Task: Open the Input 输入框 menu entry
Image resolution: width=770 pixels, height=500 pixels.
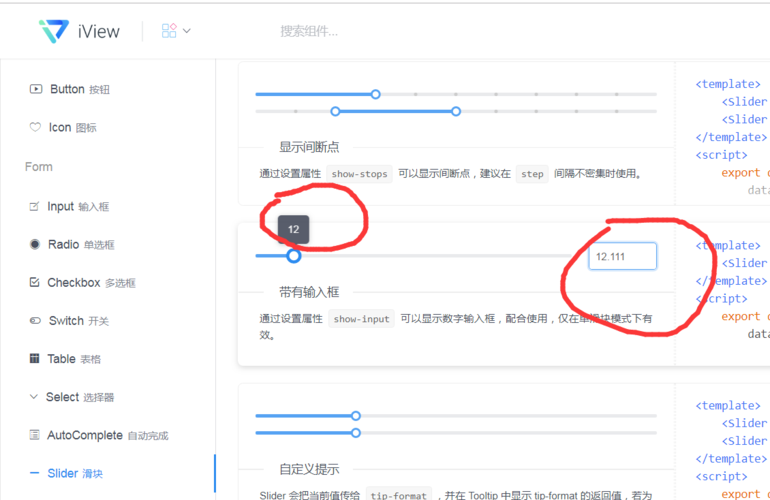Action: (x=78, y=206)
